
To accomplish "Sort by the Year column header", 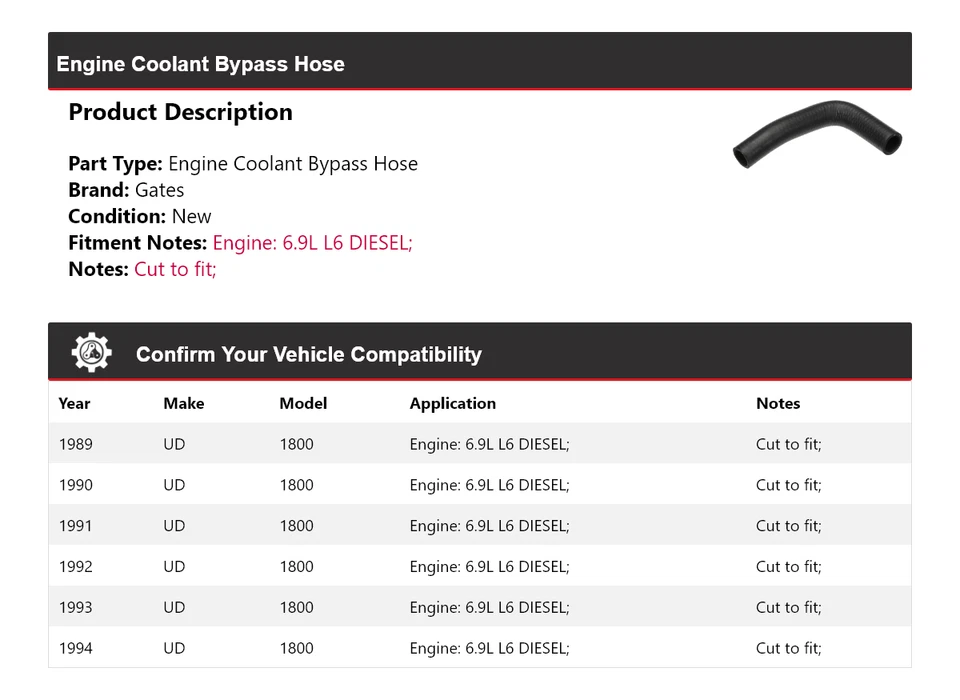I will pyautogui.click(x=74, y=404).
